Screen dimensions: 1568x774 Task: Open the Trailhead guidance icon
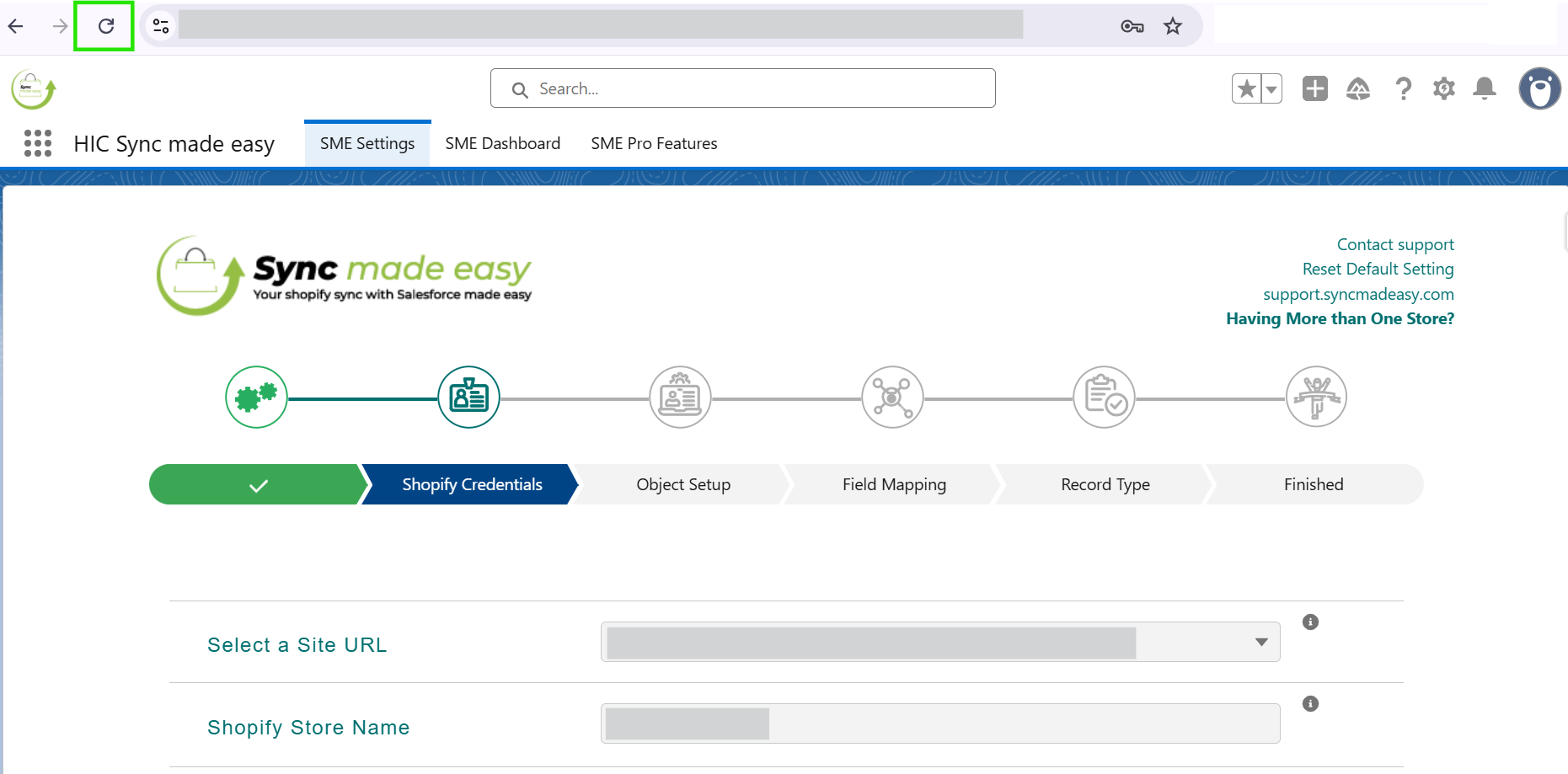1358,88
